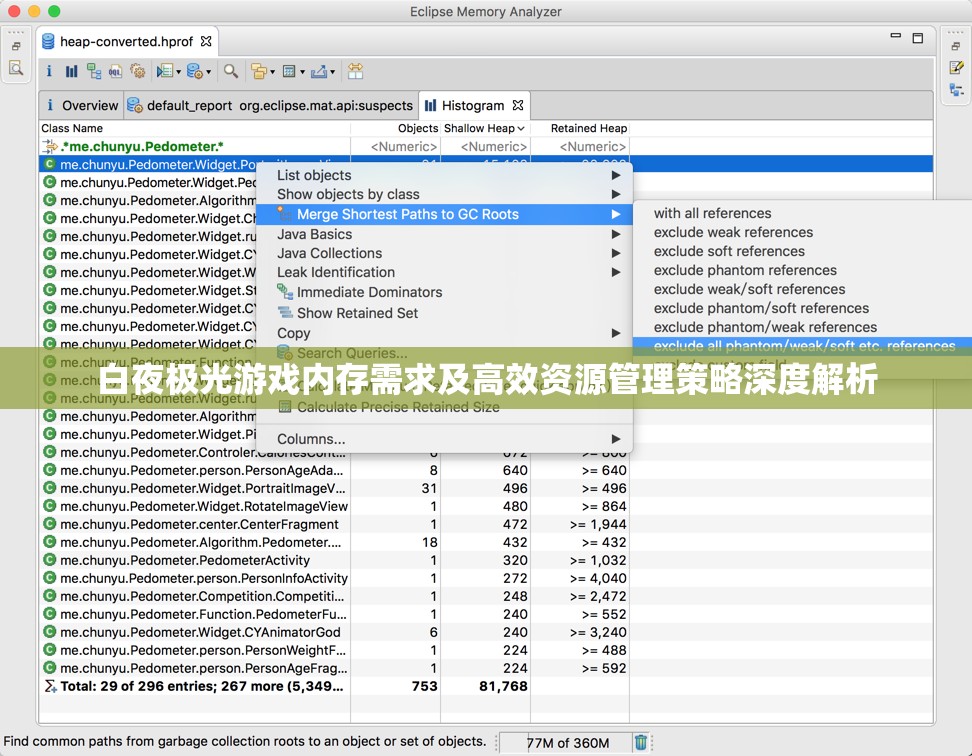Select Merge Shortest Paths to GC Roots
Viewport: 972px width, 756px height.
point(444,214)
